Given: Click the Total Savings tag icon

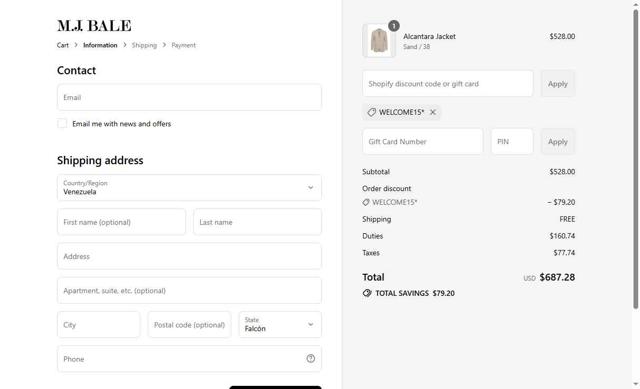Looking at the screenshot, I should pos(367,293).
